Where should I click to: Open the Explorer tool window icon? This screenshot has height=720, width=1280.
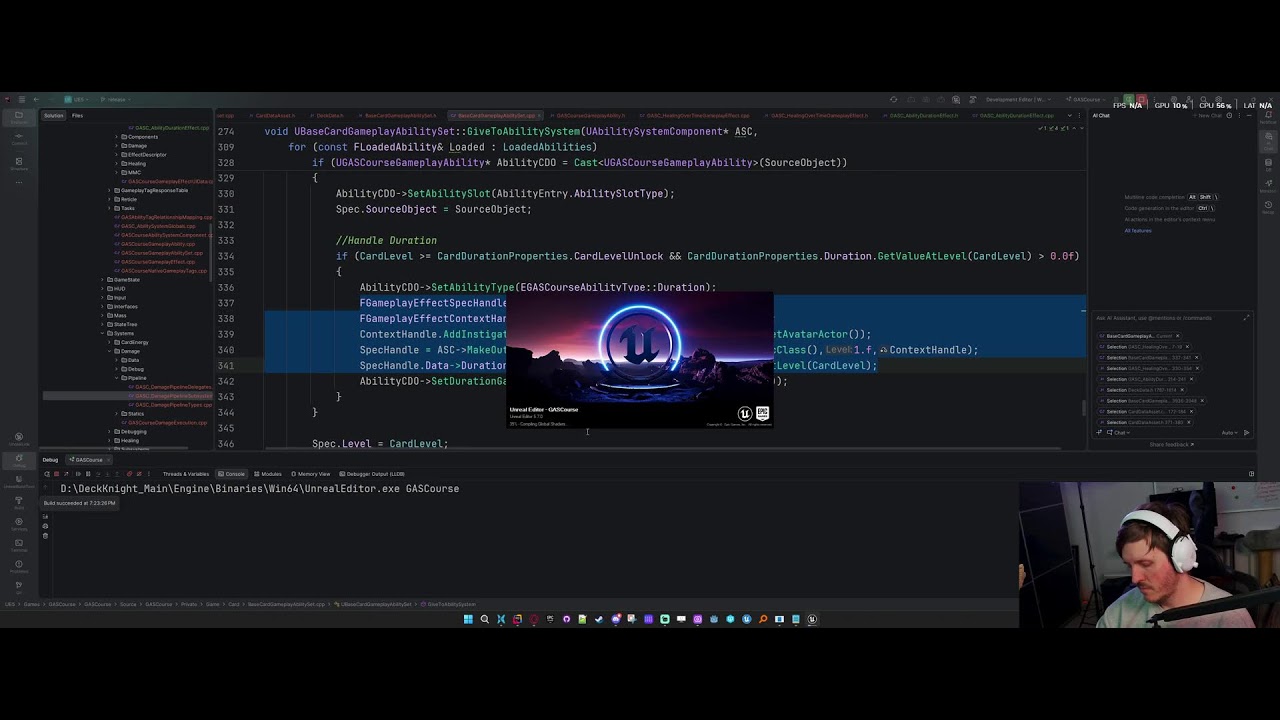click(19, 117)
